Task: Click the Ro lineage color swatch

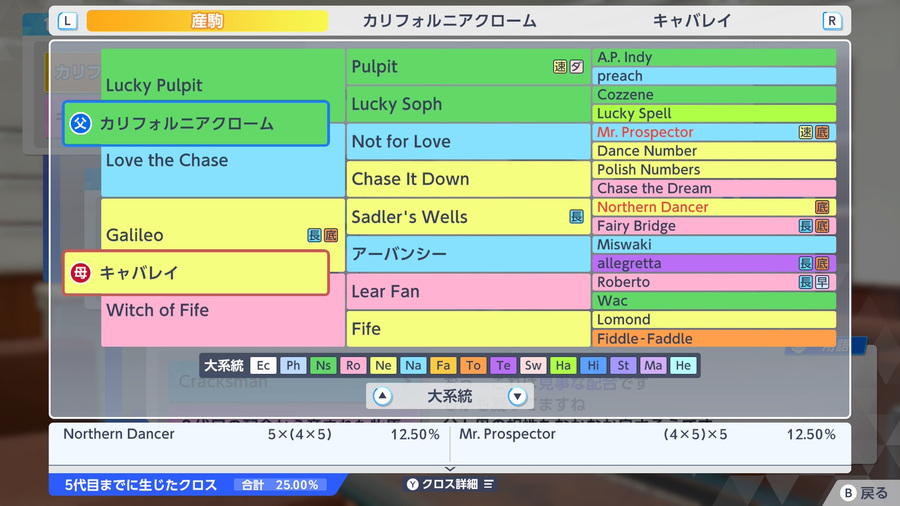Action: (353, 365)
